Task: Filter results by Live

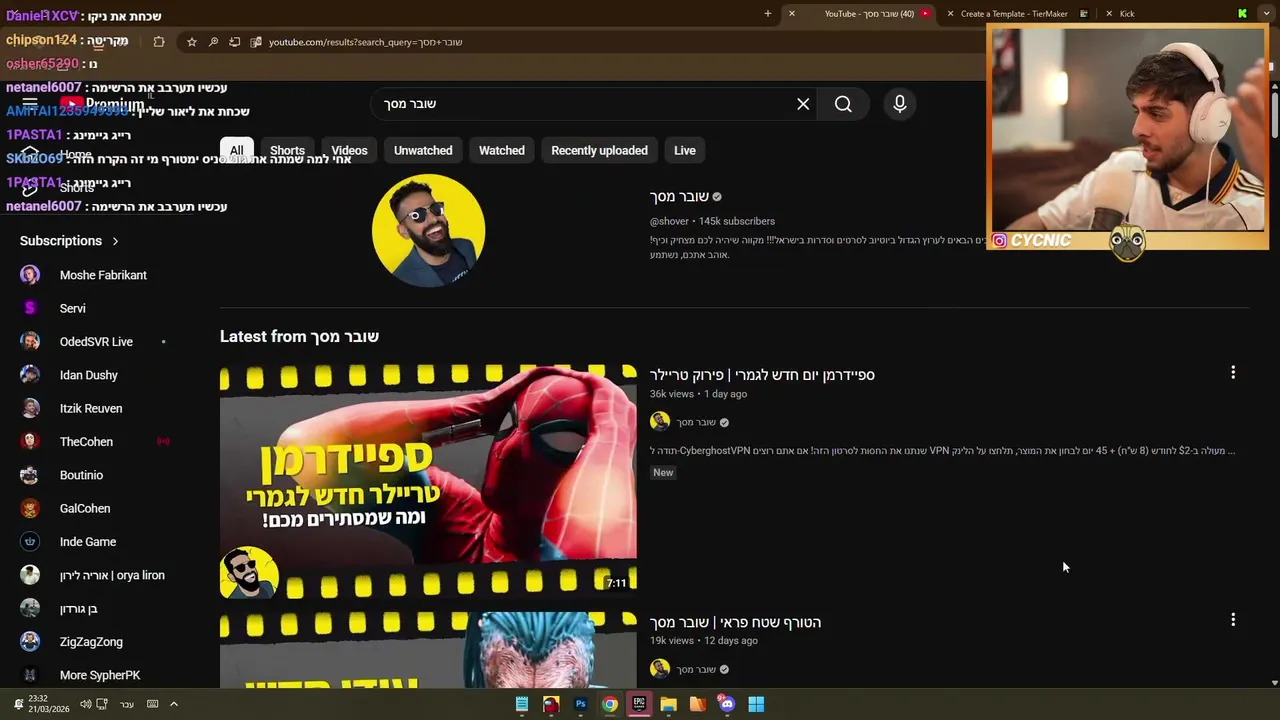Action: click(685, 150)
